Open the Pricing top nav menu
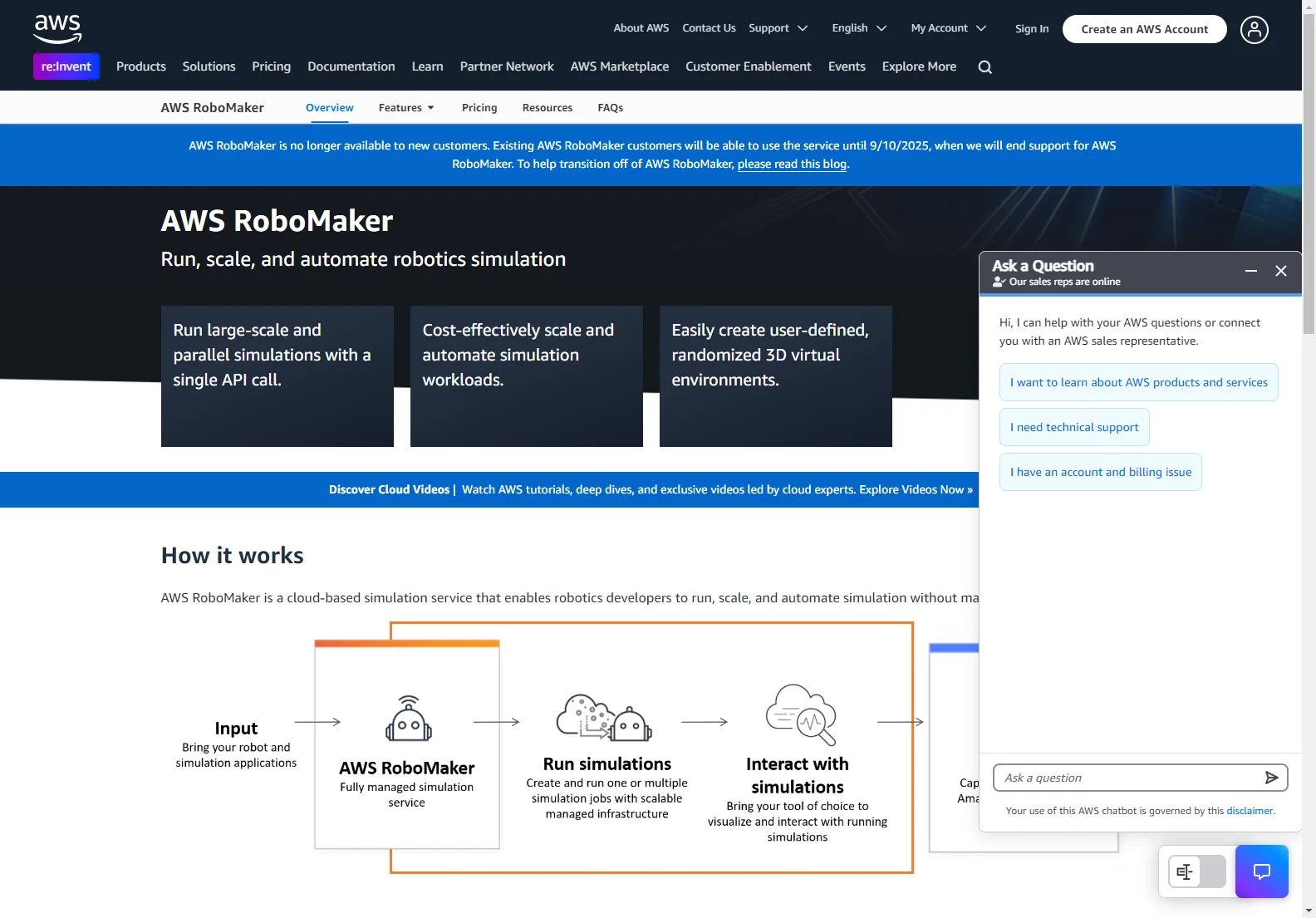Viewport: 1316px width, 918px height. click(272, 66)
